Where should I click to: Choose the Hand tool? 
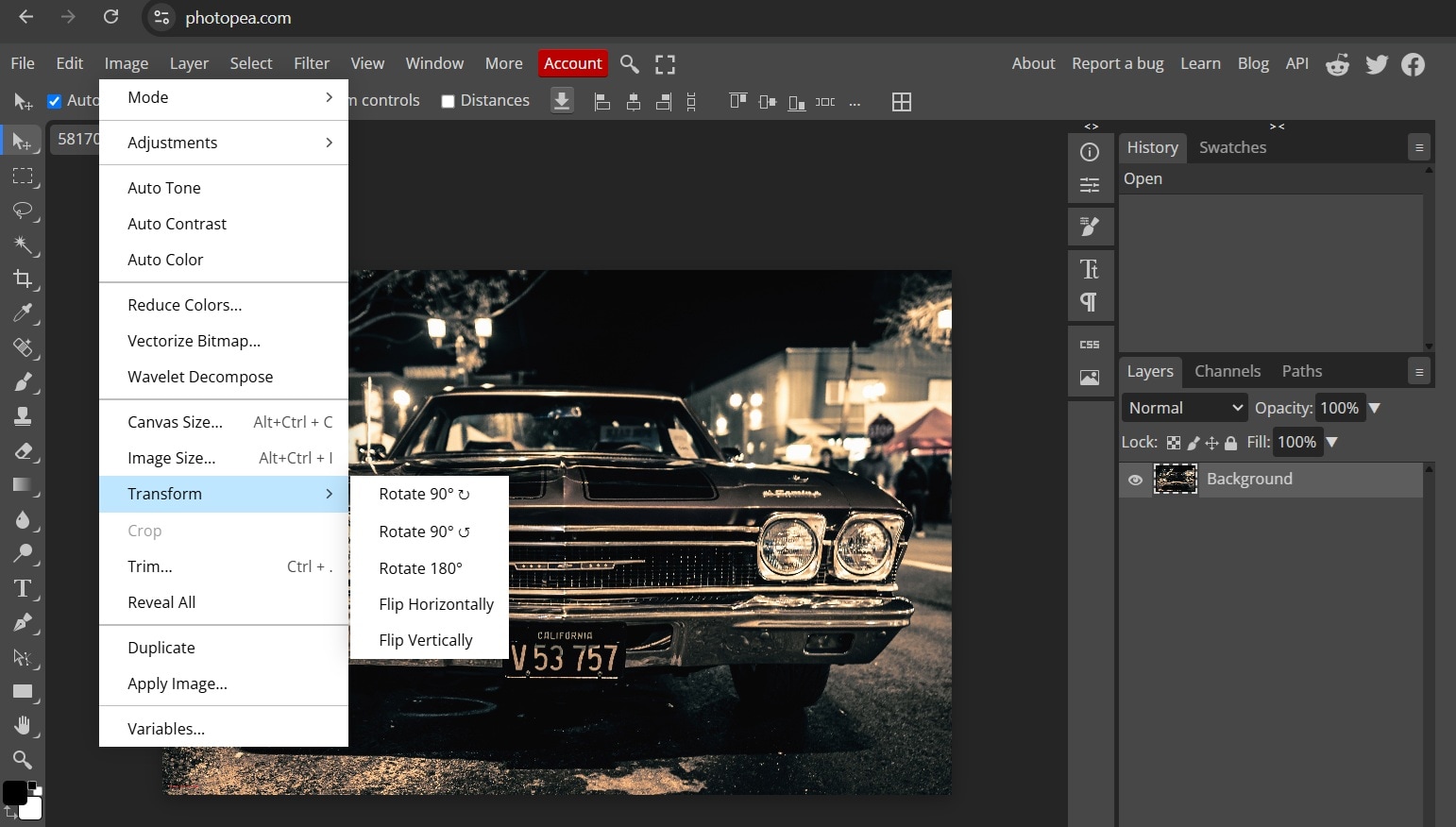tap(23, 725)
